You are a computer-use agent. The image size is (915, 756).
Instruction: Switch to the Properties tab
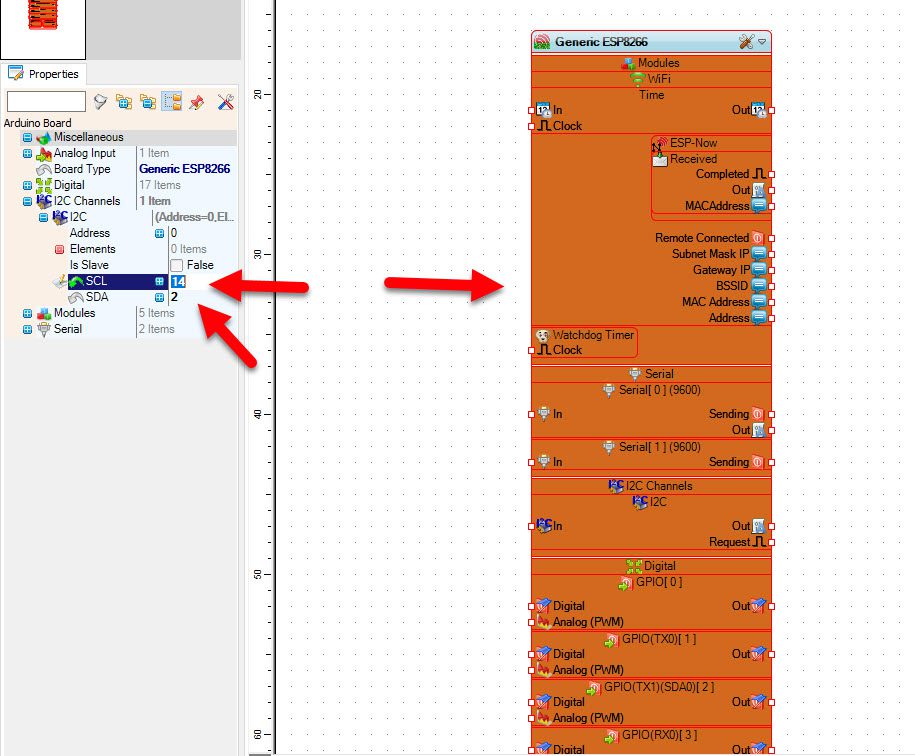pyautogui.click(x=44, y=74)
